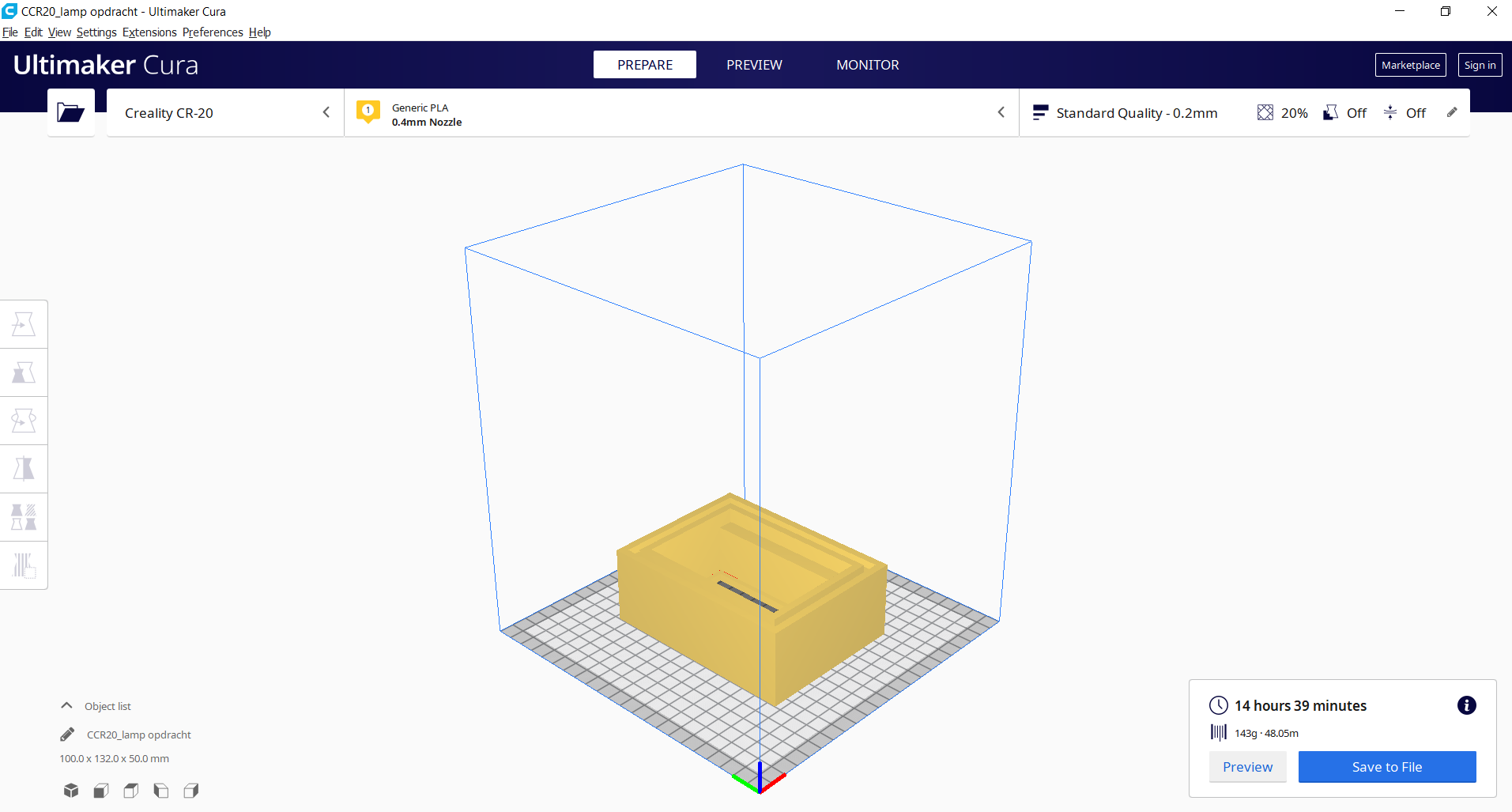Open the Marketplace
1512x812 pixels.
tap(1411, 65)
